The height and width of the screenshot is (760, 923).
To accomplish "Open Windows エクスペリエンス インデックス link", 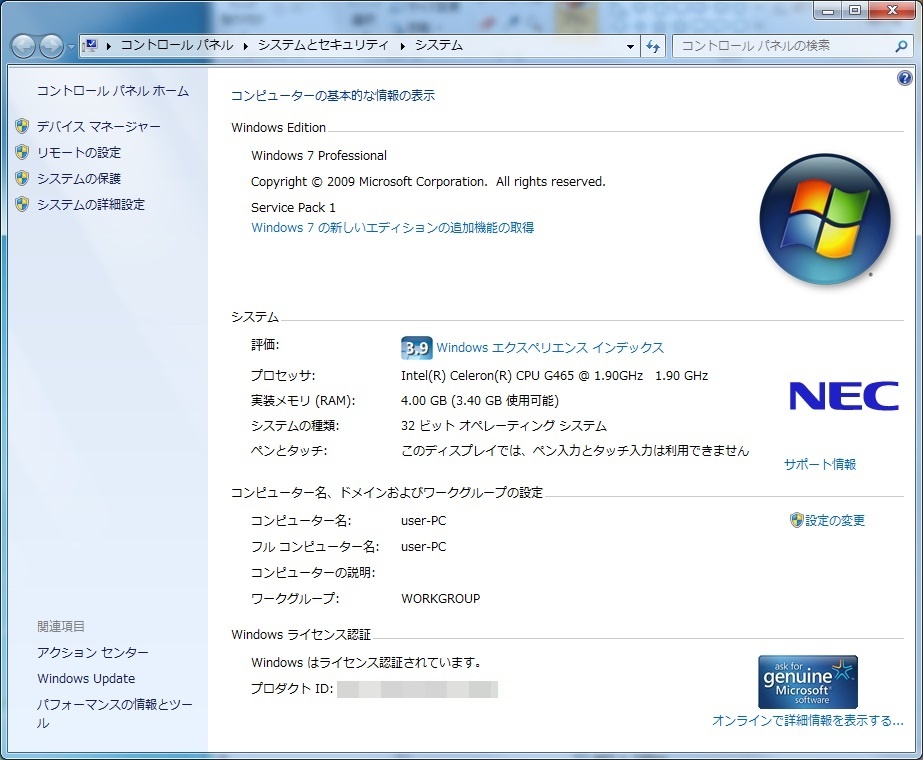I will tap(550, 347).
